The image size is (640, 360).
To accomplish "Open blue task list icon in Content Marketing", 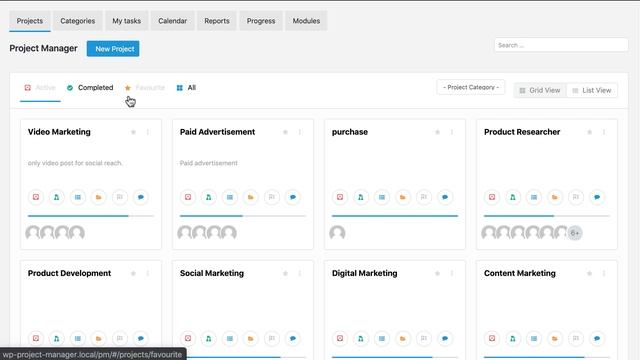I will coord(534,338).
